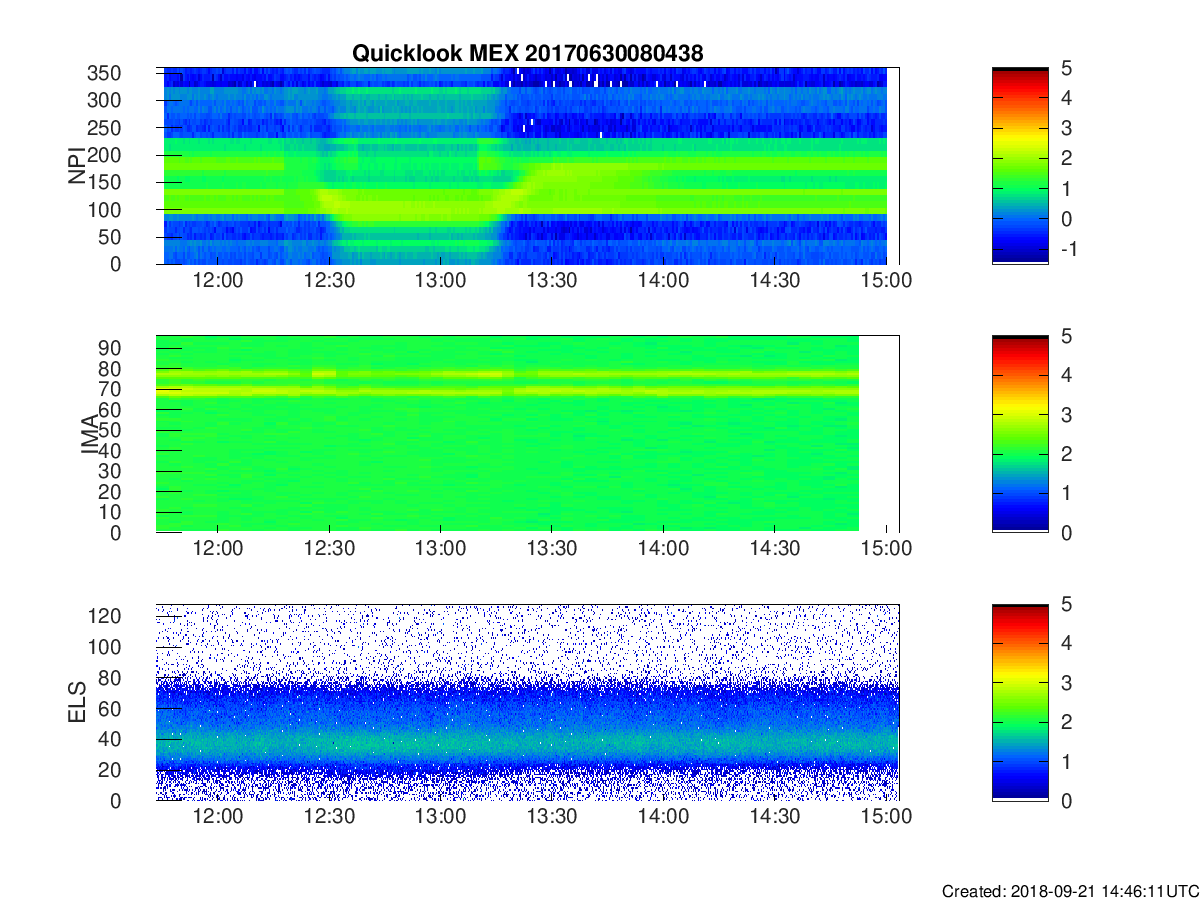Click '12:00' under the IMA panel

pyautogui.click(x=218, y=550)
